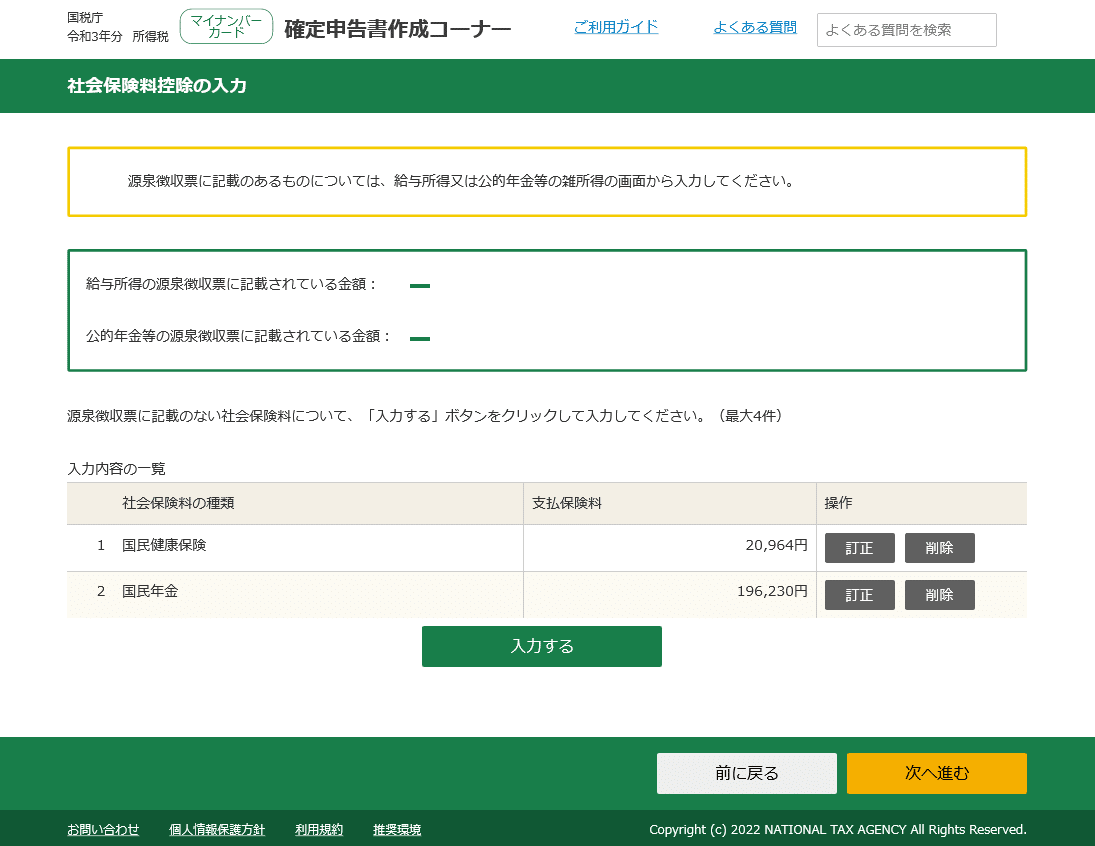Click the 確定申告書作成コーナー header logo

[396, 28]
